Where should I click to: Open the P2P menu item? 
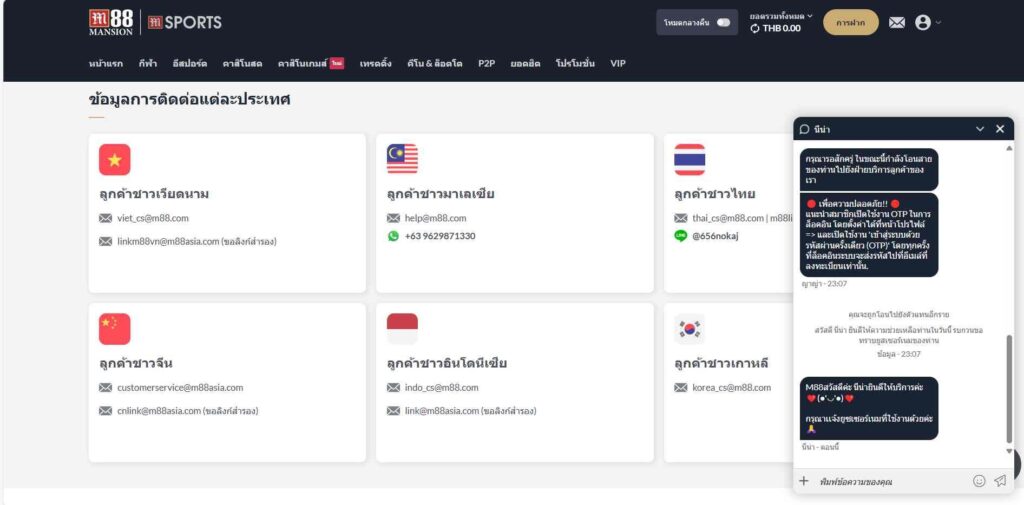click(486, 63)
